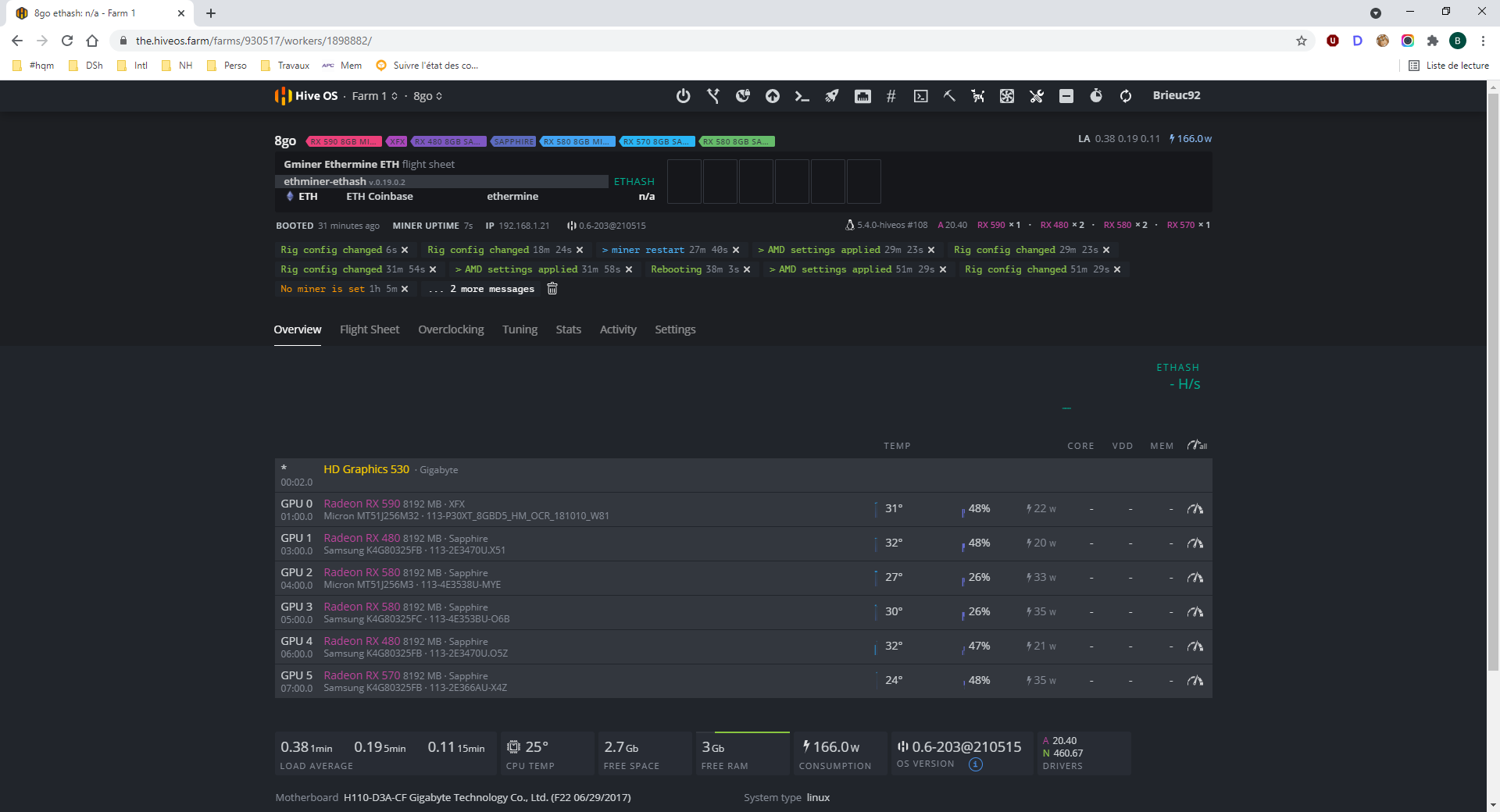Screen dimensions: 1500x812
Task: Open overclock gauge for GPU 0 RX 590
Action: 1195,509
